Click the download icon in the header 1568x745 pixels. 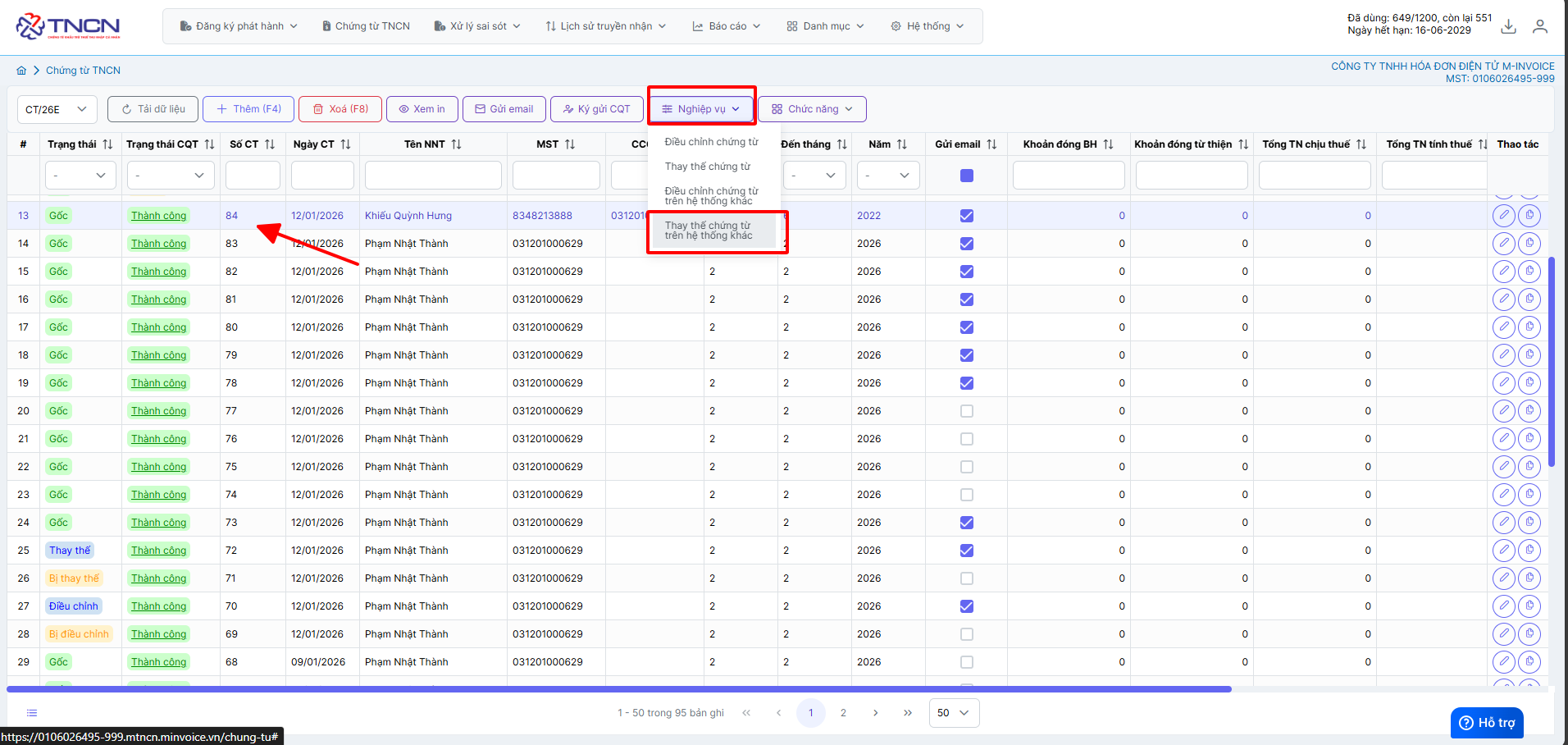click(1508, 26)
